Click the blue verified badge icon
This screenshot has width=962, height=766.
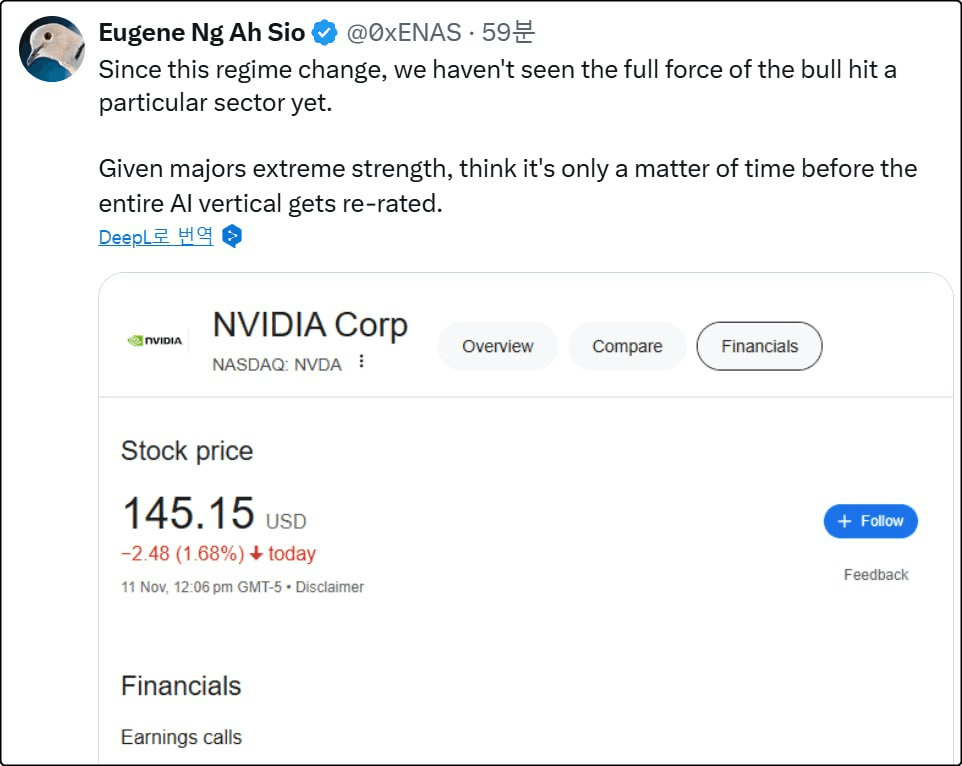325,33
